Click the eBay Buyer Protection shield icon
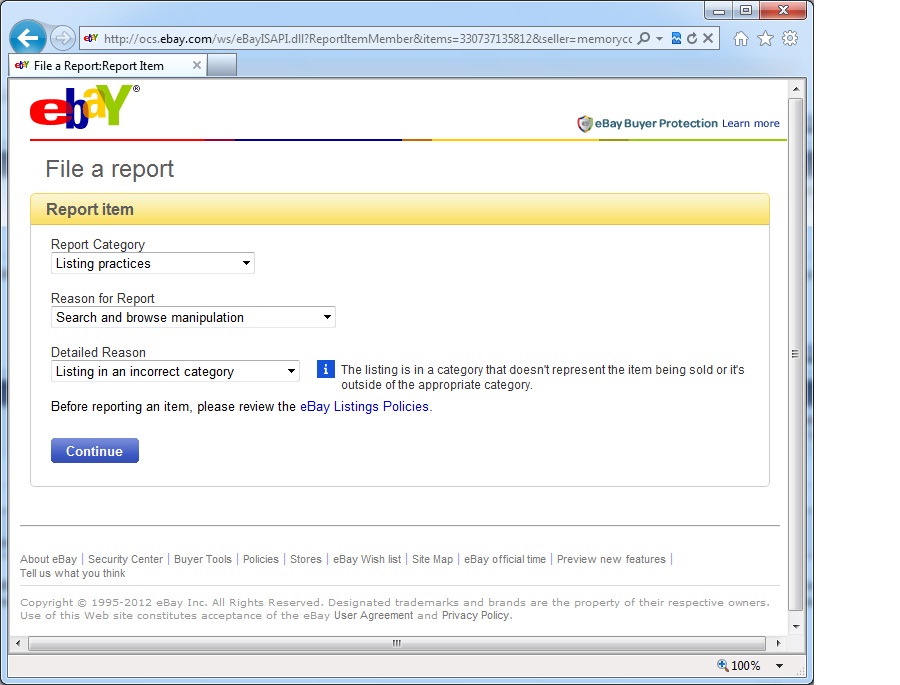 point(584,123)
